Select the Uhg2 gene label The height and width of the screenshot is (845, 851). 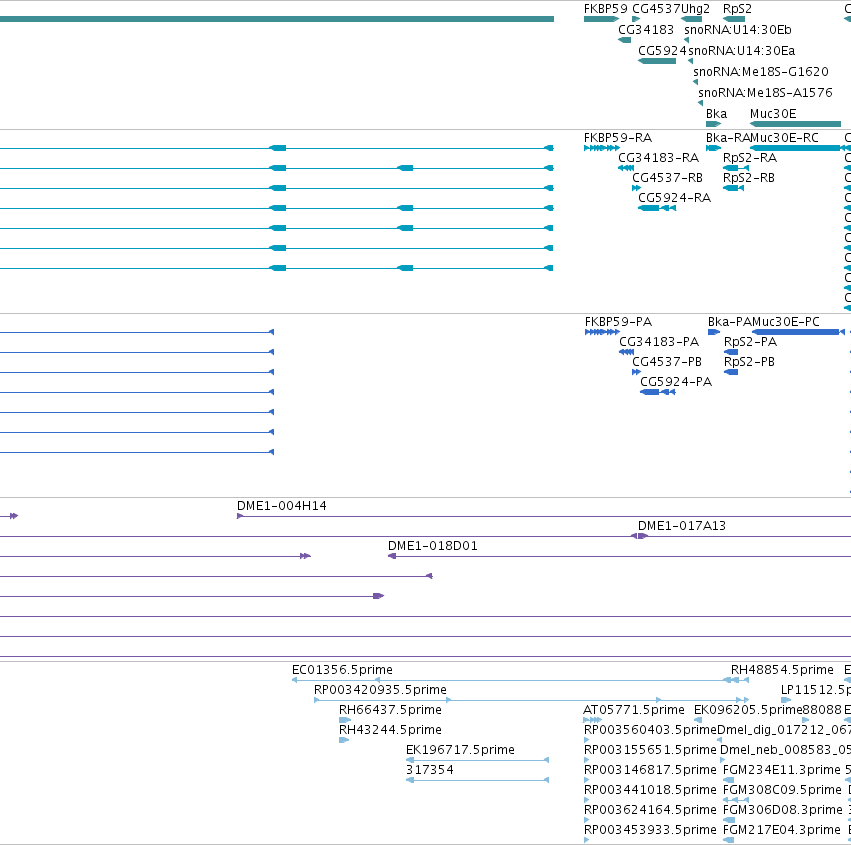click(x=695, y=9)
